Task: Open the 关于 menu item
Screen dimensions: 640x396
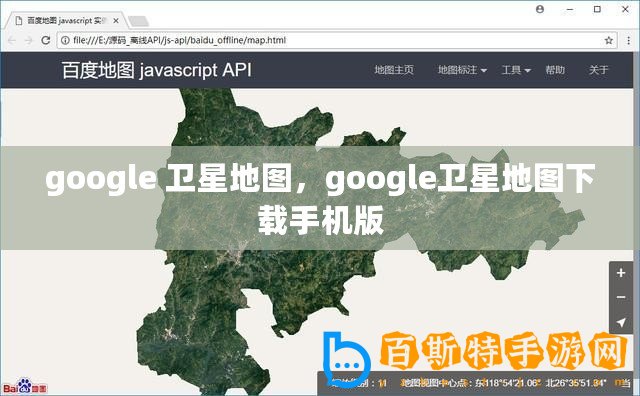Action: coord(598,70)
